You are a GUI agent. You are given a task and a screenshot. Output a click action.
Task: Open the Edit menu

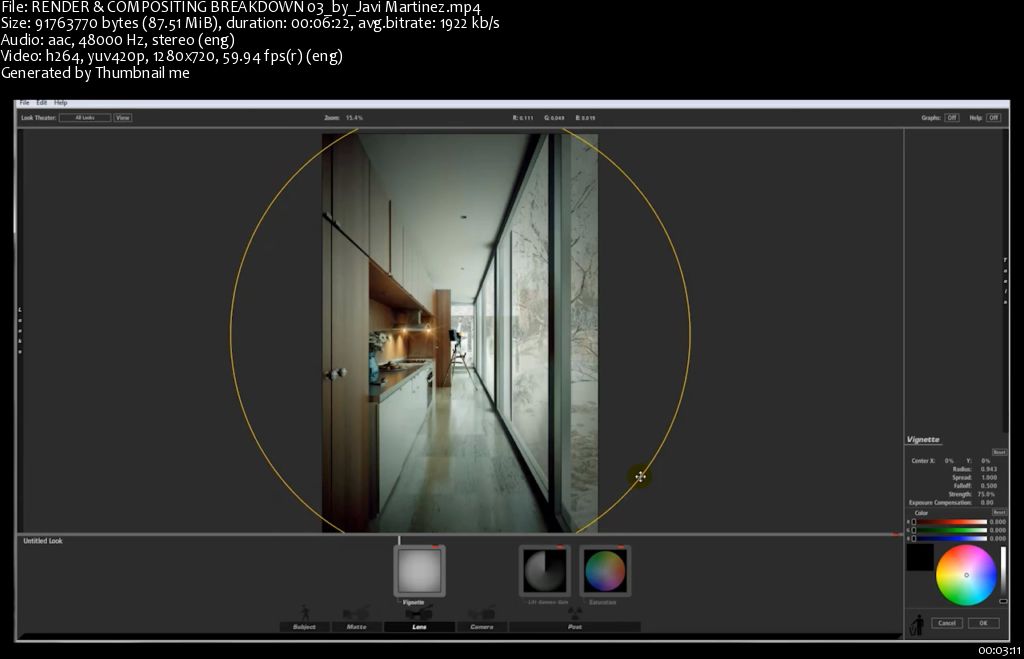[x=42, y=103]
